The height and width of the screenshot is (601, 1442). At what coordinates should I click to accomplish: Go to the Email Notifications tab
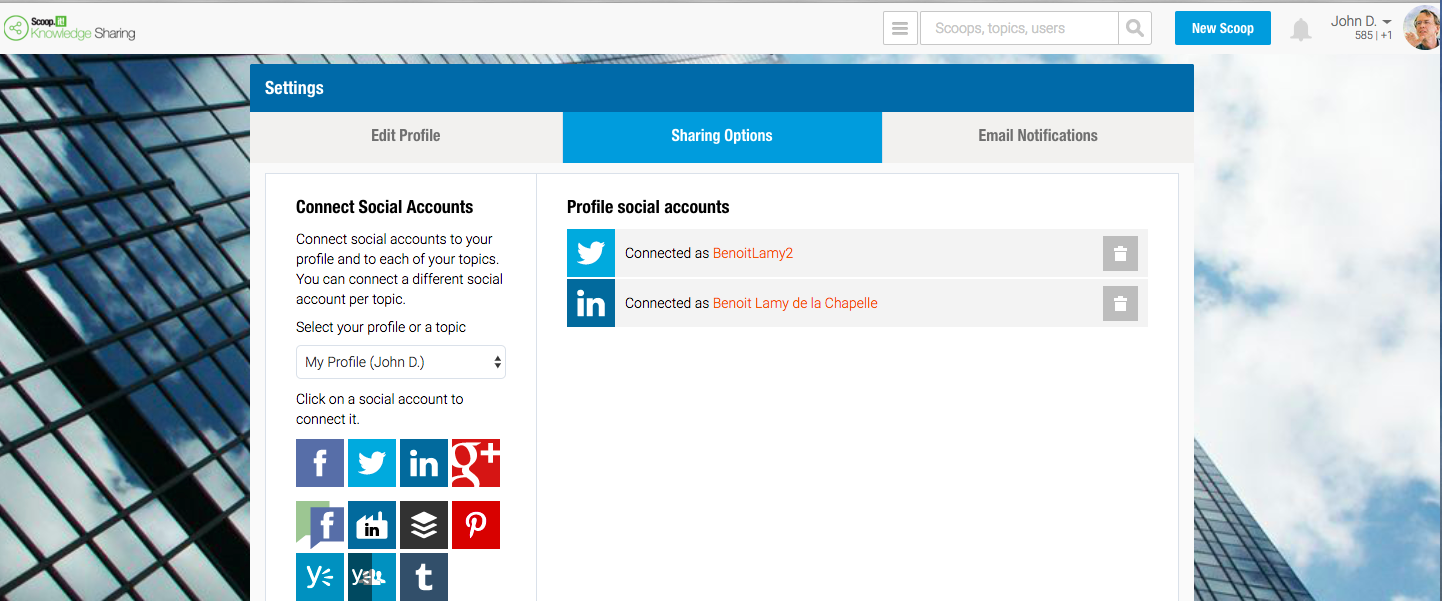point(1038,136)
